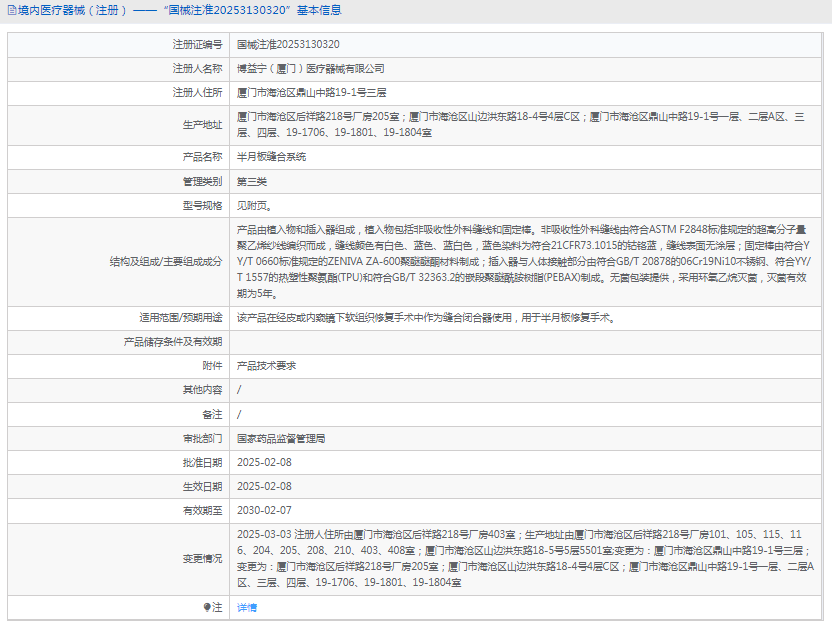Click registrant address 厦门市海沧区鼎山中路19-1号三层

coord(311,92)
